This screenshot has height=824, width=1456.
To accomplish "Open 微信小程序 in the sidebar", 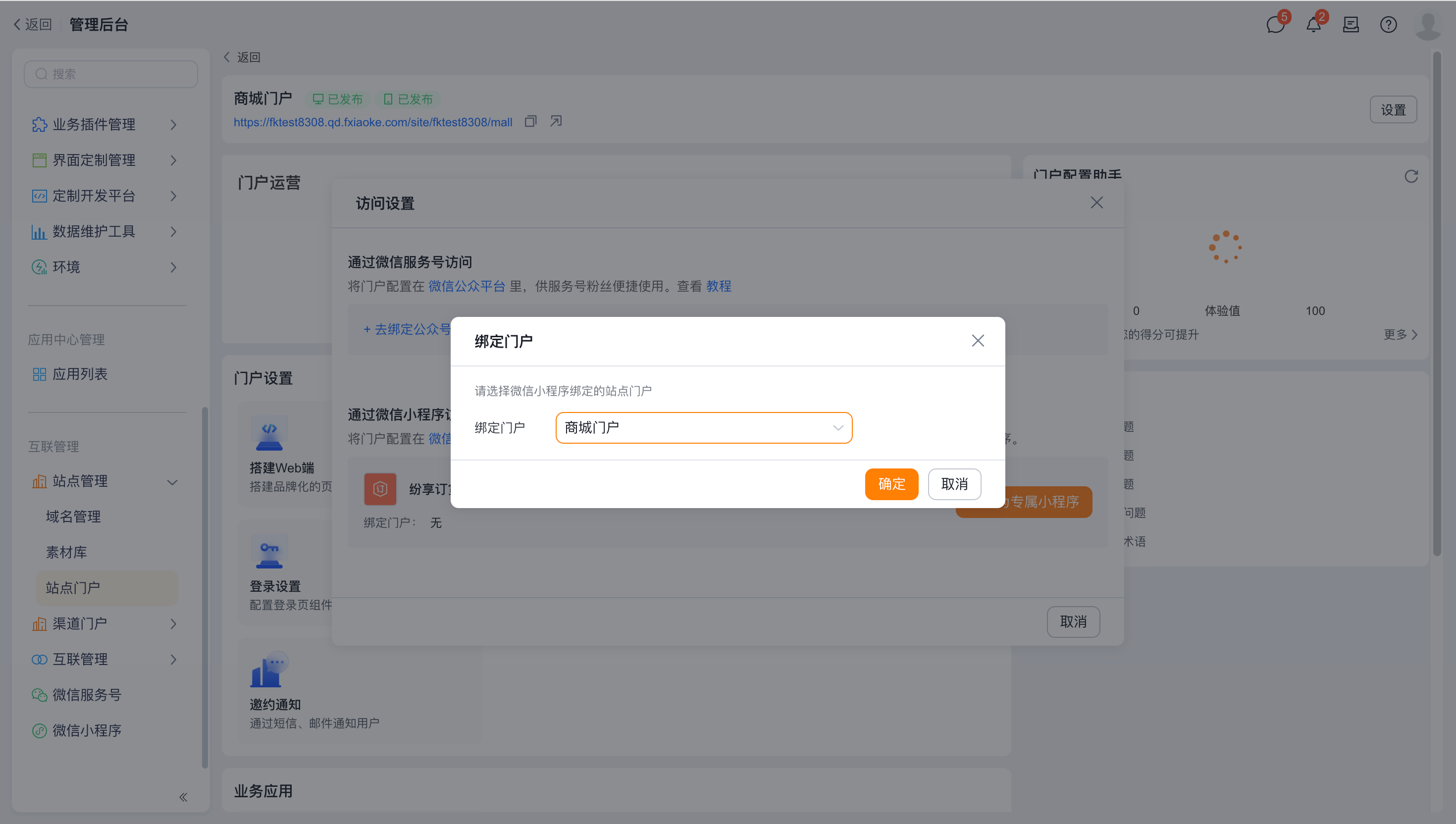I will (87, 730).
